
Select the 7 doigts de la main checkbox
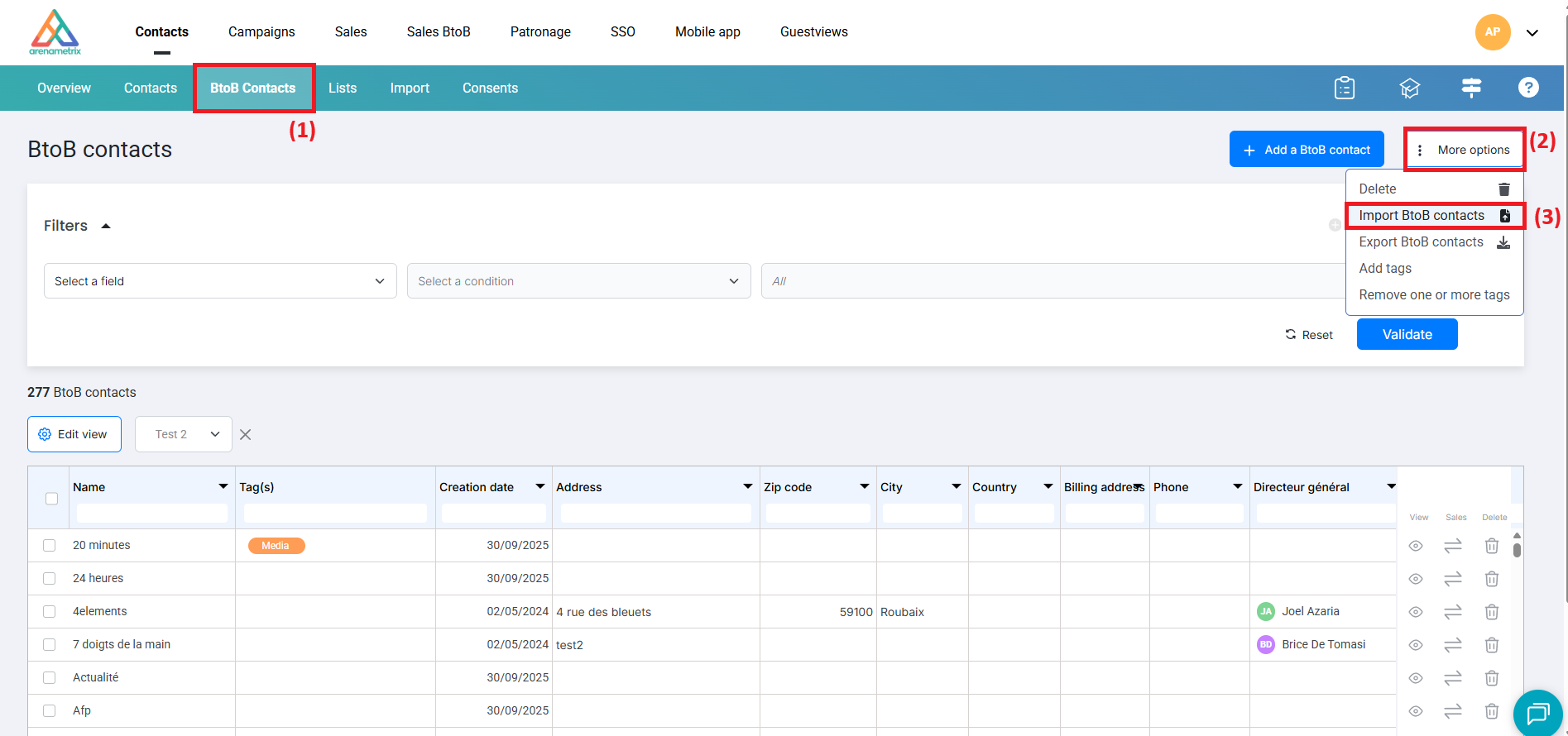(50, 645)
